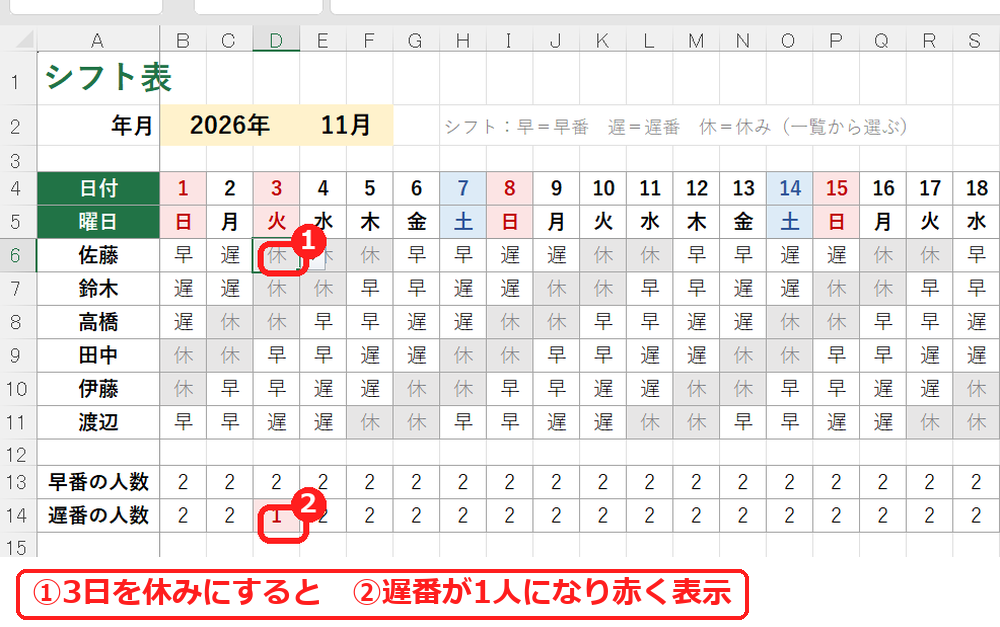Select row 14 header
Image resolution: width=1000 pixels, height=627 pixels.
click(x=18, y=515)
